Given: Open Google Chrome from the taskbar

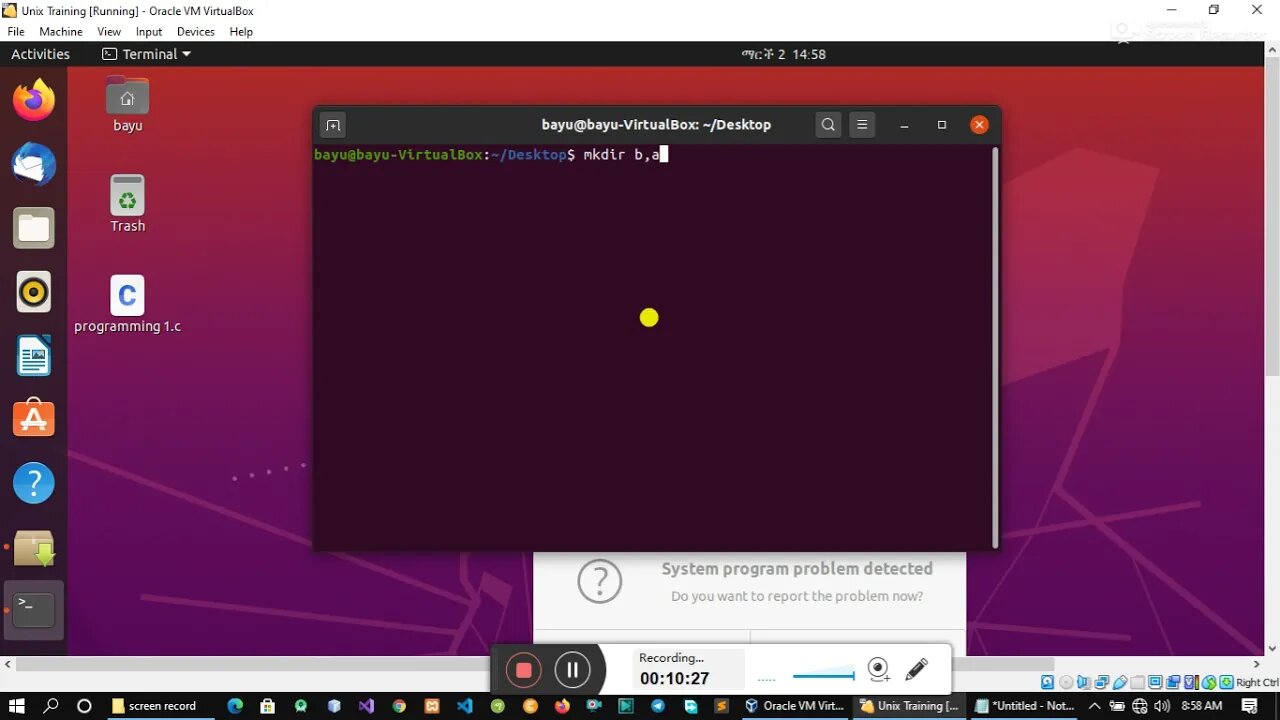Looking at the screenshot, I should [399, 706].
